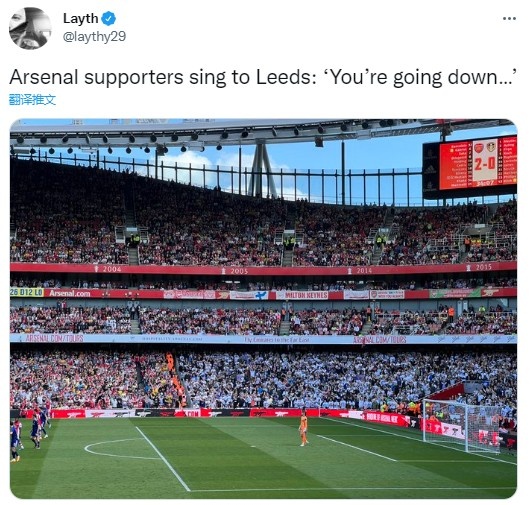Click the goalkeeper in orange kit

304,427
